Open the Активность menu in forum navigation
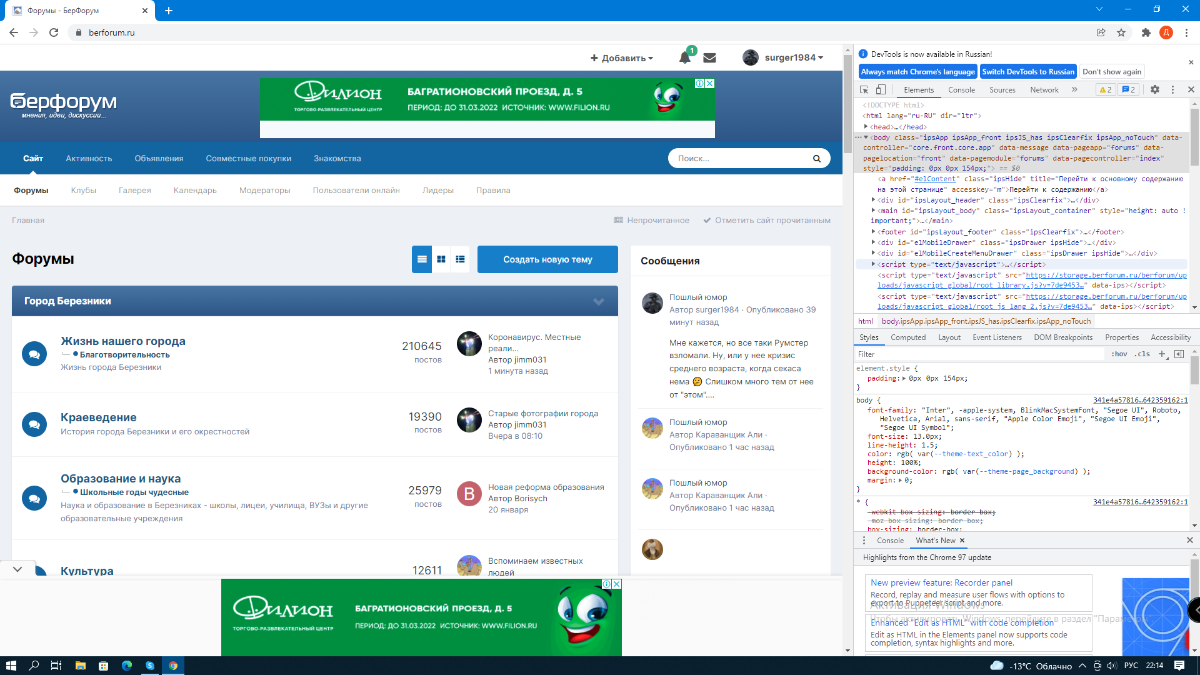 point(89,158)
